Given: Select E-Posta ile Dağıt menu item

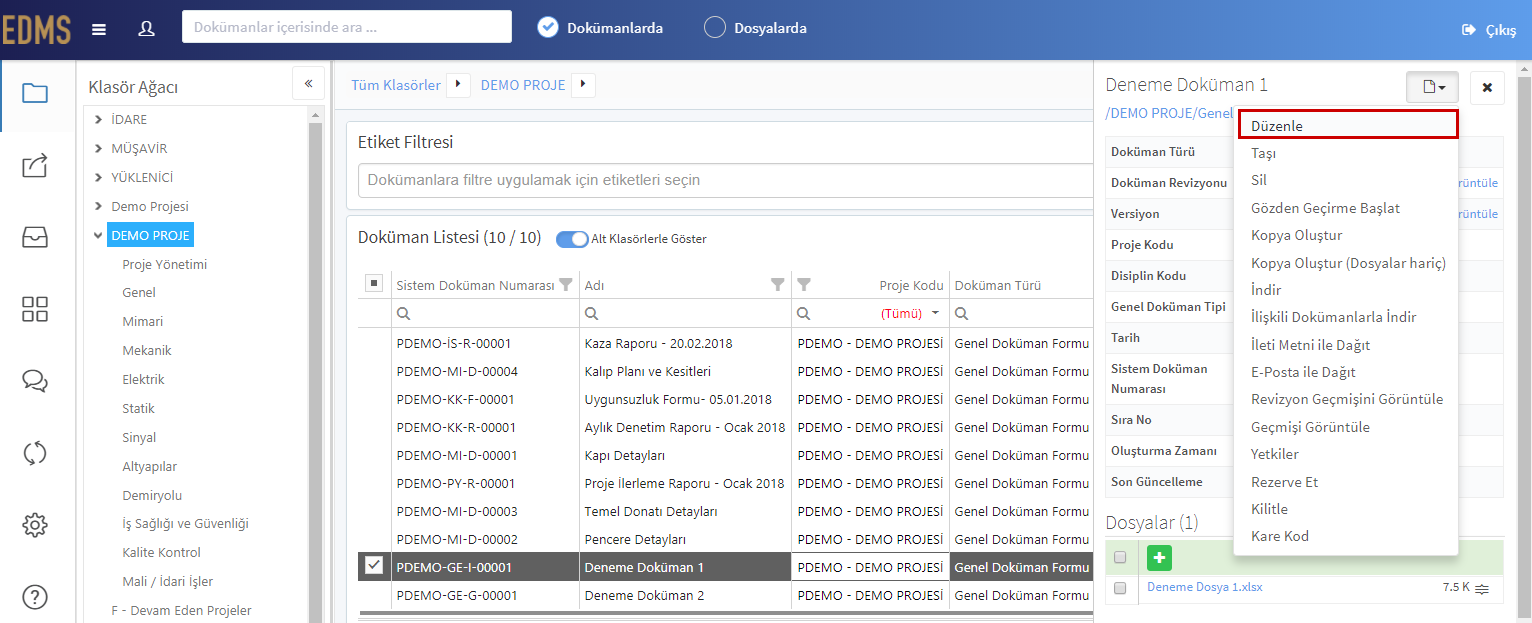Looking at the screenshot, I should click(1348, 372).
